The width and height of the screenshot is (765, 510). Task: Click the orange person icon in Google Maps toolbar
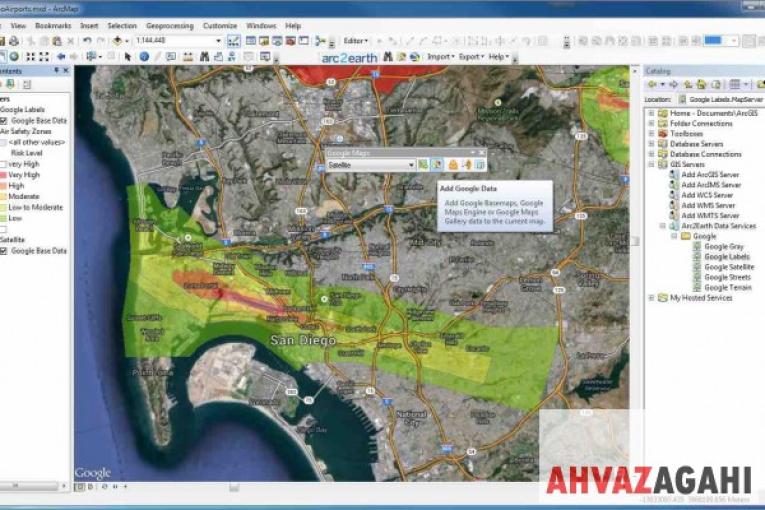[453, 165]
